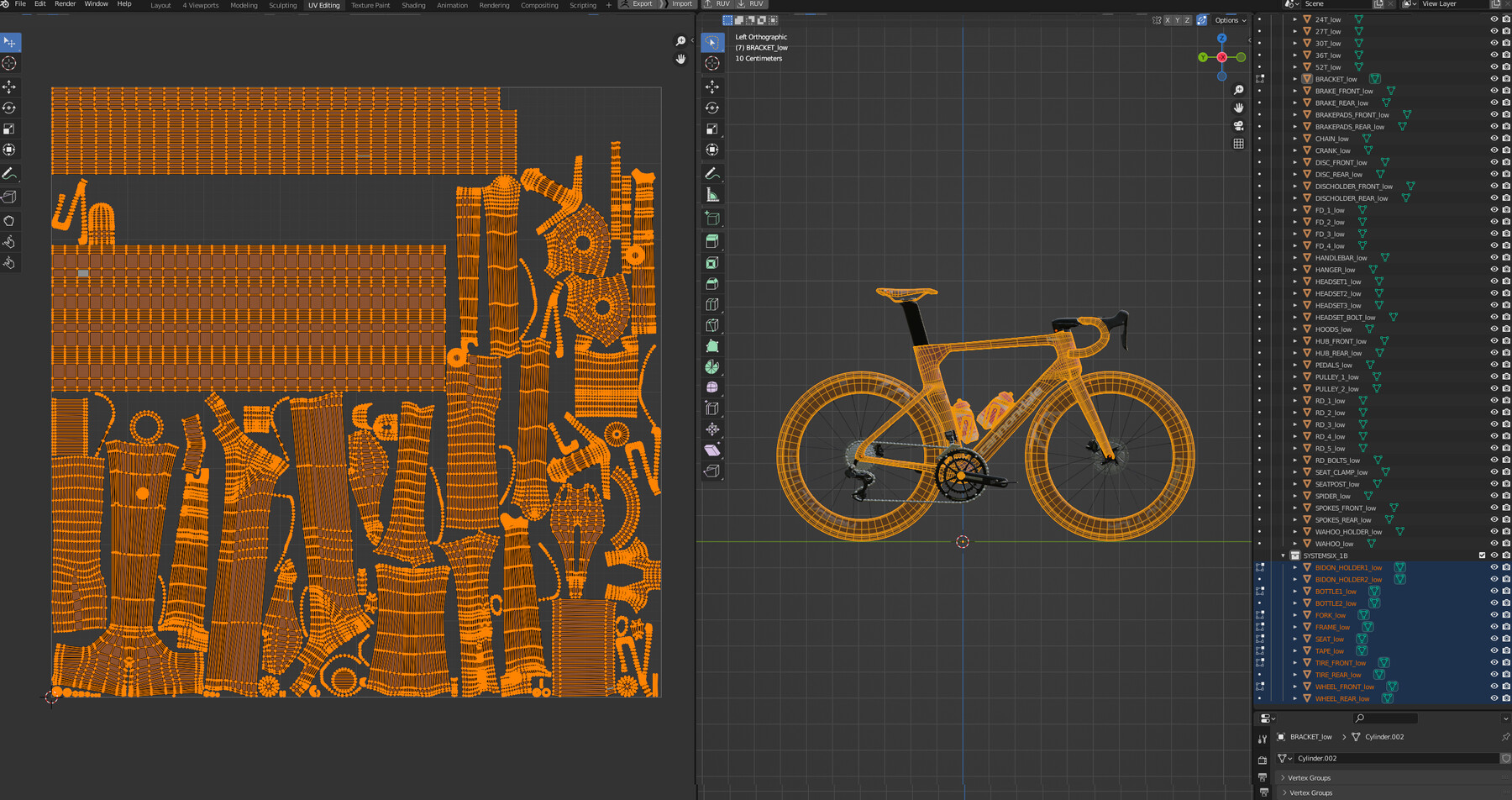Add a workspace with the plus button
The width and height of the screenshot is (1512, 800).
point(608,5)
